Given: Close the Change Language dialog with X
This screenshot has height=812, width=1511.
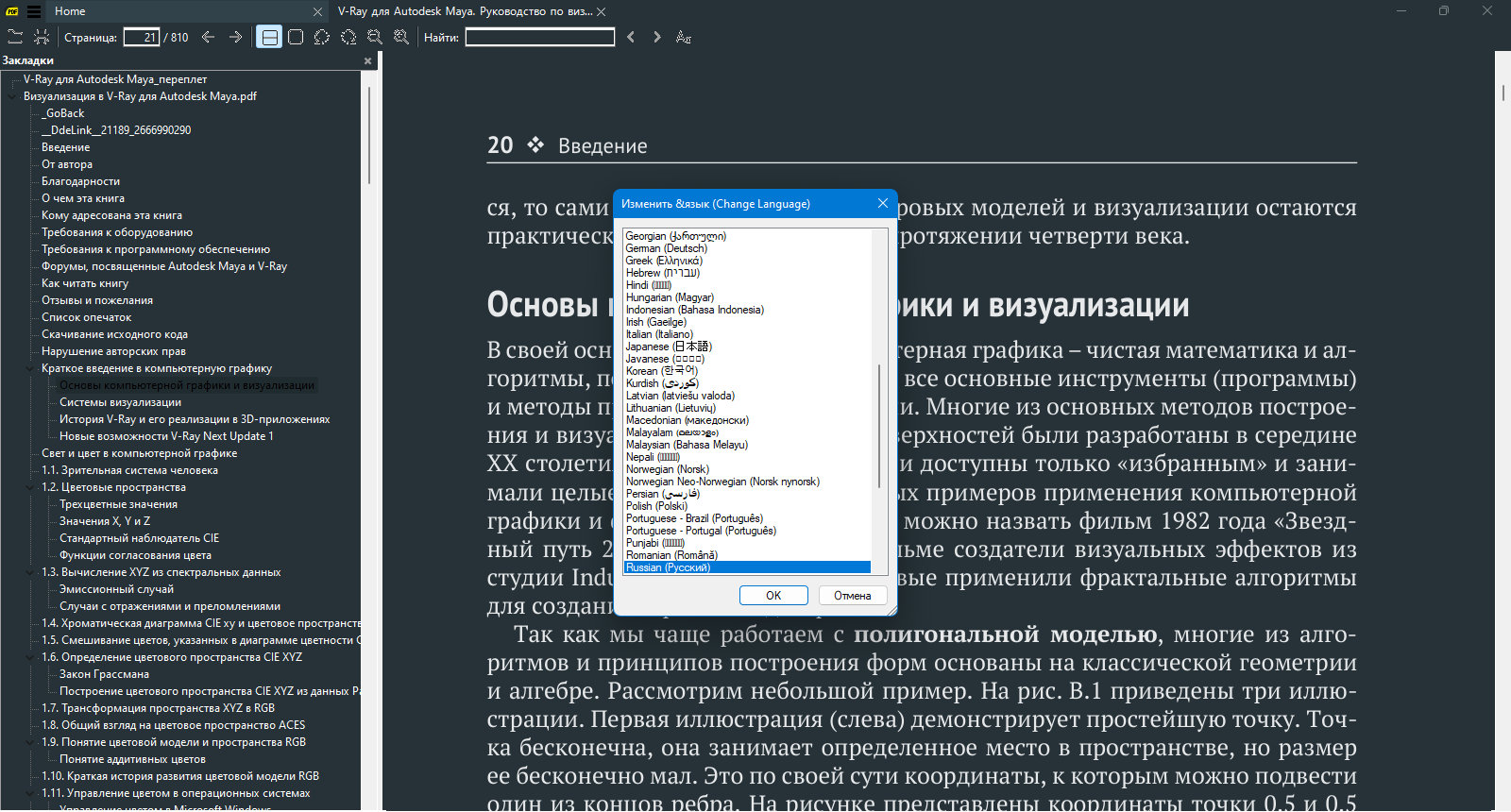Looking at the screenshot, I should coord(883,203).
